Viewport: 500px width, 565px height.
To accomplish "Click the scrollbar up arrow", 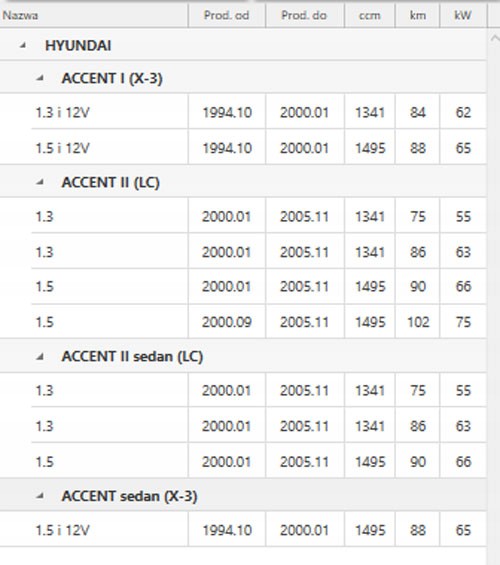I will [495, 38].
